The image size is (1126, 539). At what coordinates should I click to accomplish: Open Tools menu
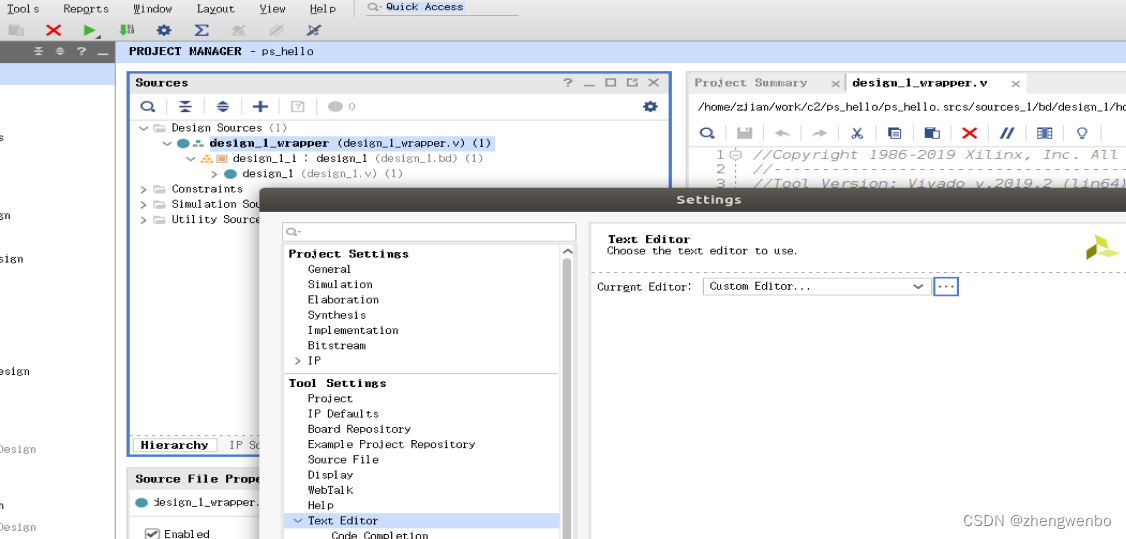click(23, 9)
